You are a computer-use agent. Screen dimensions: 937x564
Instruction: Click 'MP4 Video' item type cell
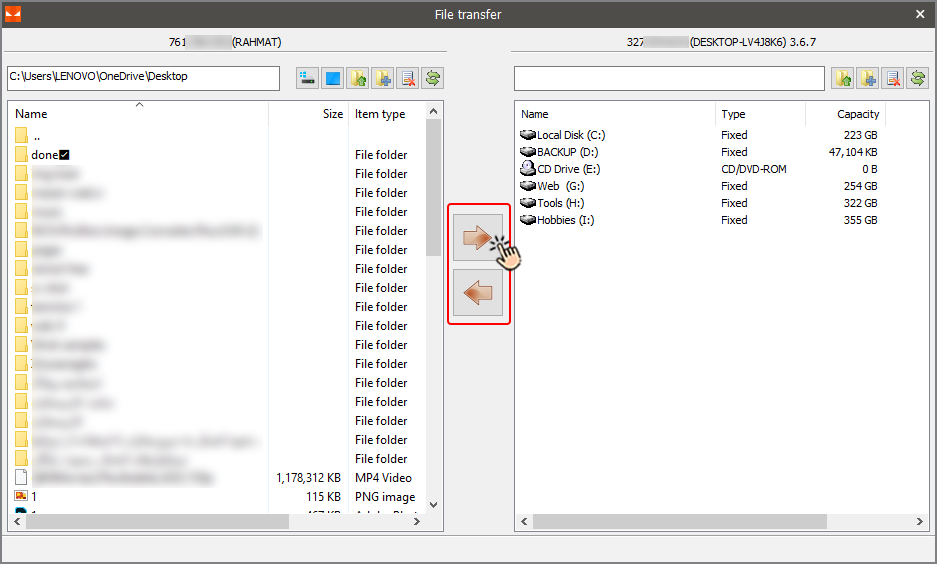383,477
